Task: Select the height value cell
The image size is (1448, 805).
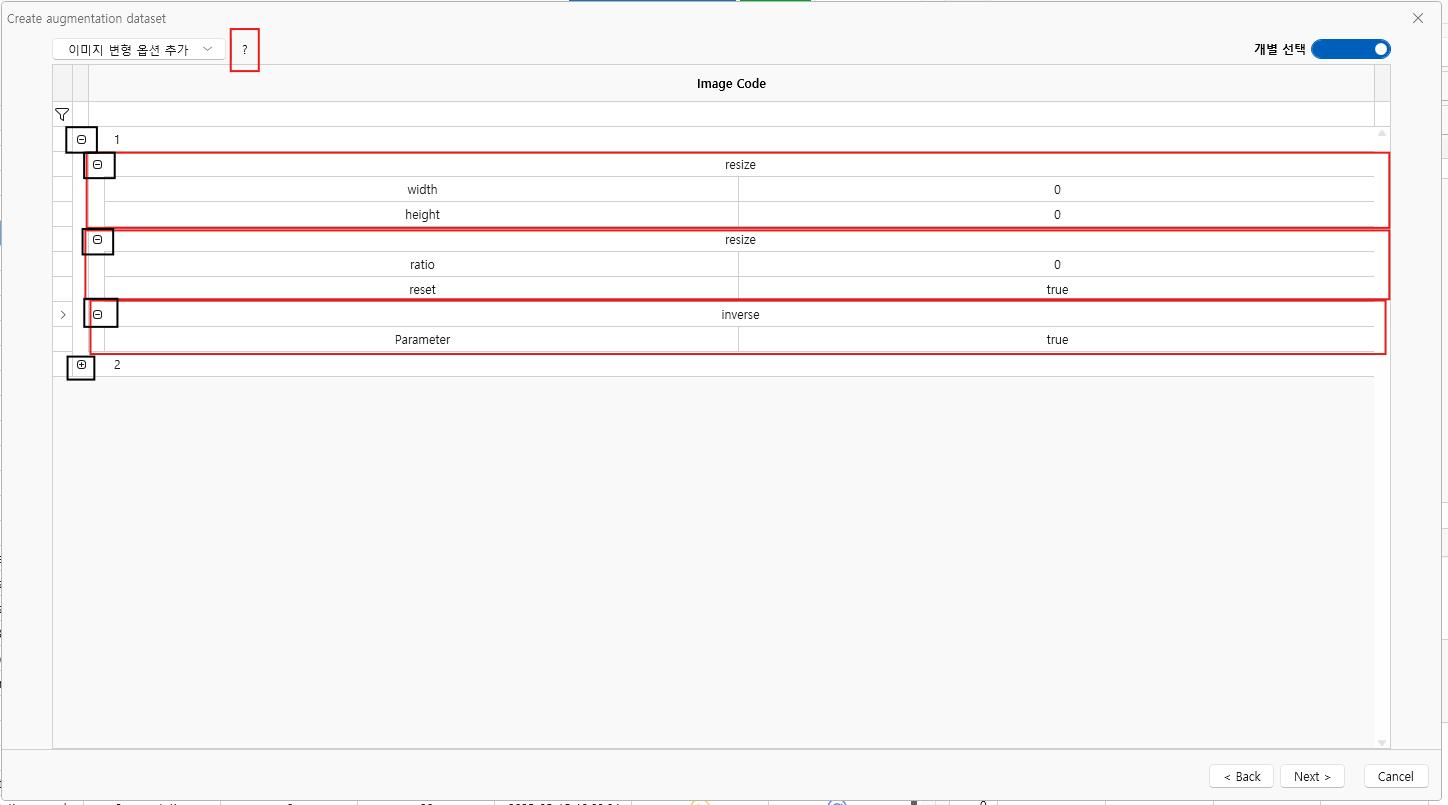Action: click(1056, 215)
